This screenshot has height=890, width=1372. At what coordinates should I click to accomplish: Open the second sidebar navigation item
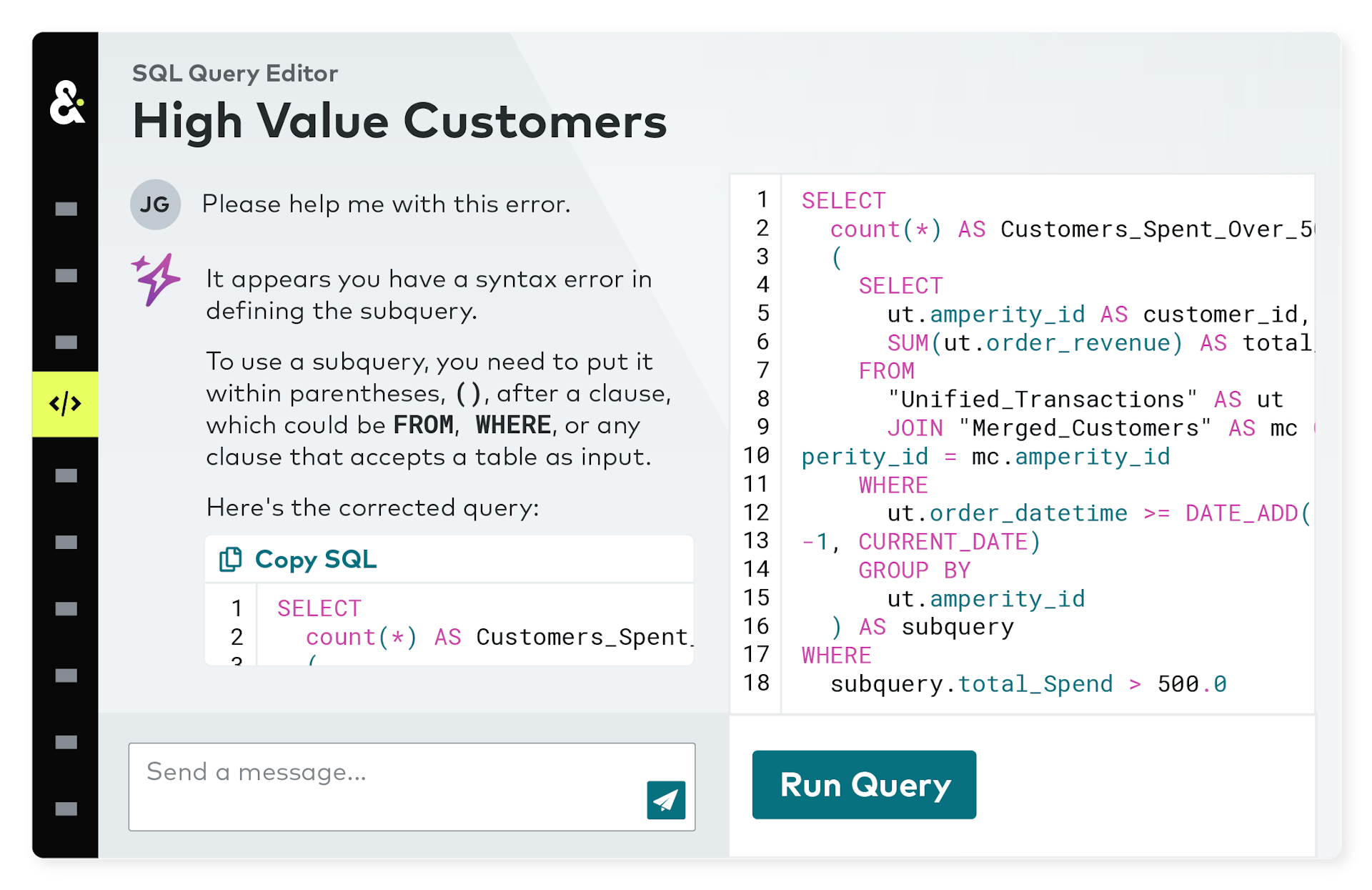66,276
